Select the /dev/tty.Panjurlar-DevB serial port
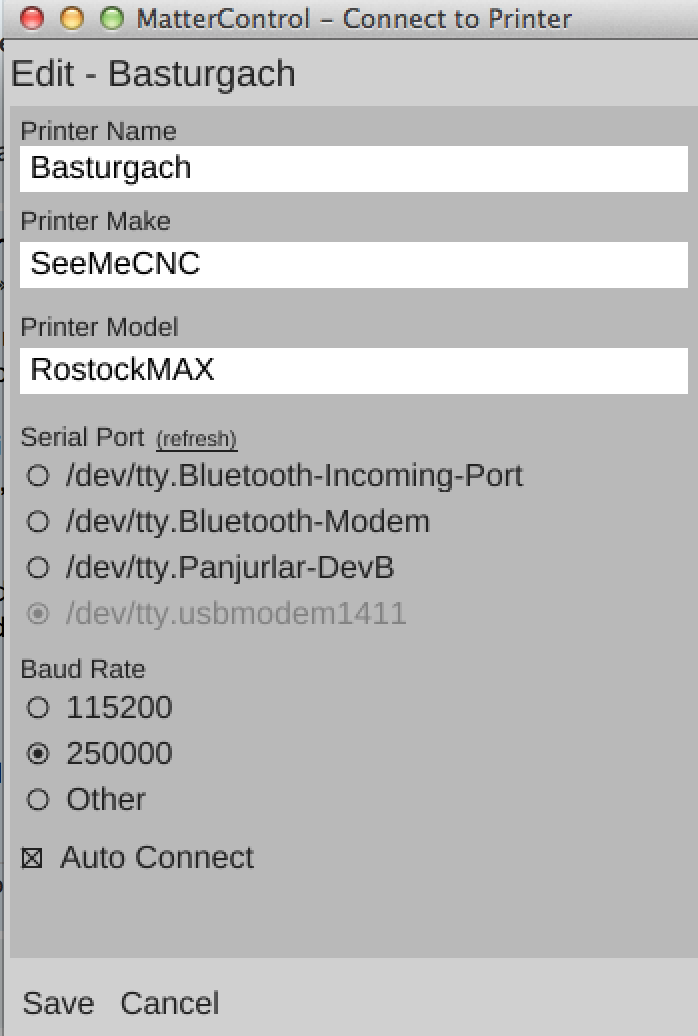This screenshot has width=698, height=1036. pos(38,568)
